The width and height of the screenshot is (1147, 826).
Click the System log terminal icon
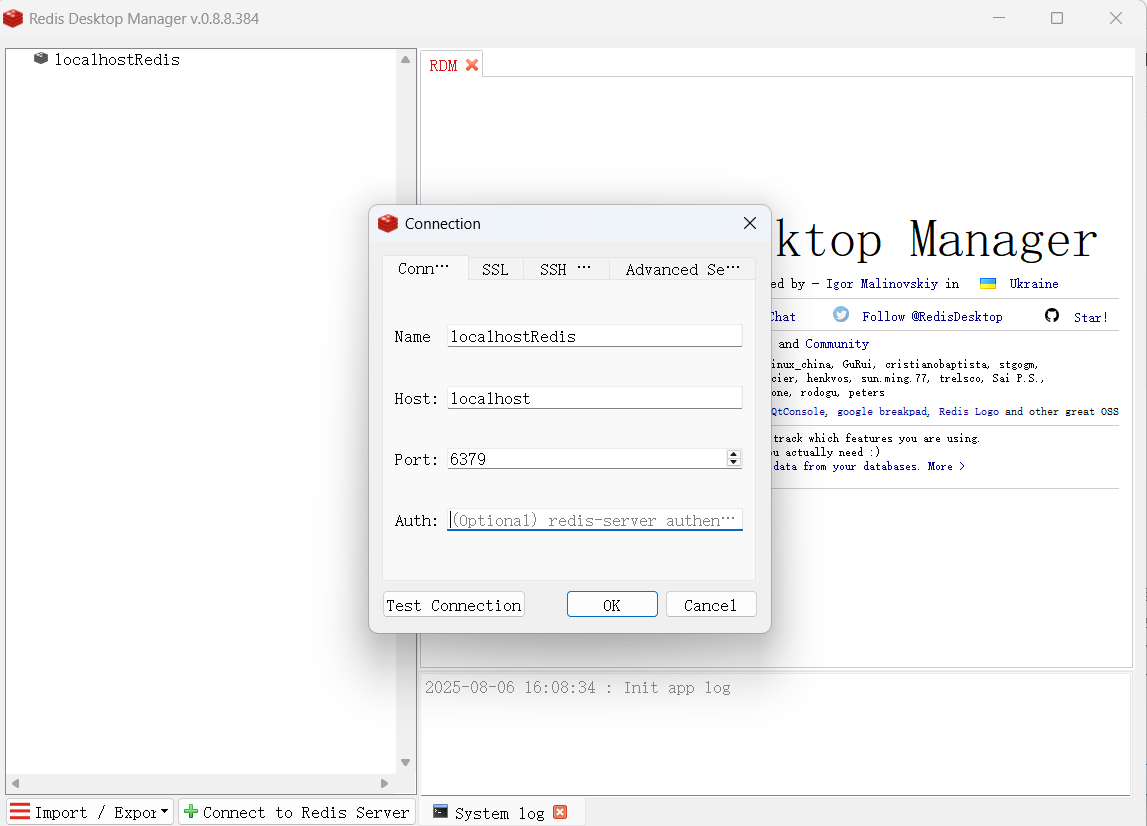pyautogui.click(x=440, y=811)
